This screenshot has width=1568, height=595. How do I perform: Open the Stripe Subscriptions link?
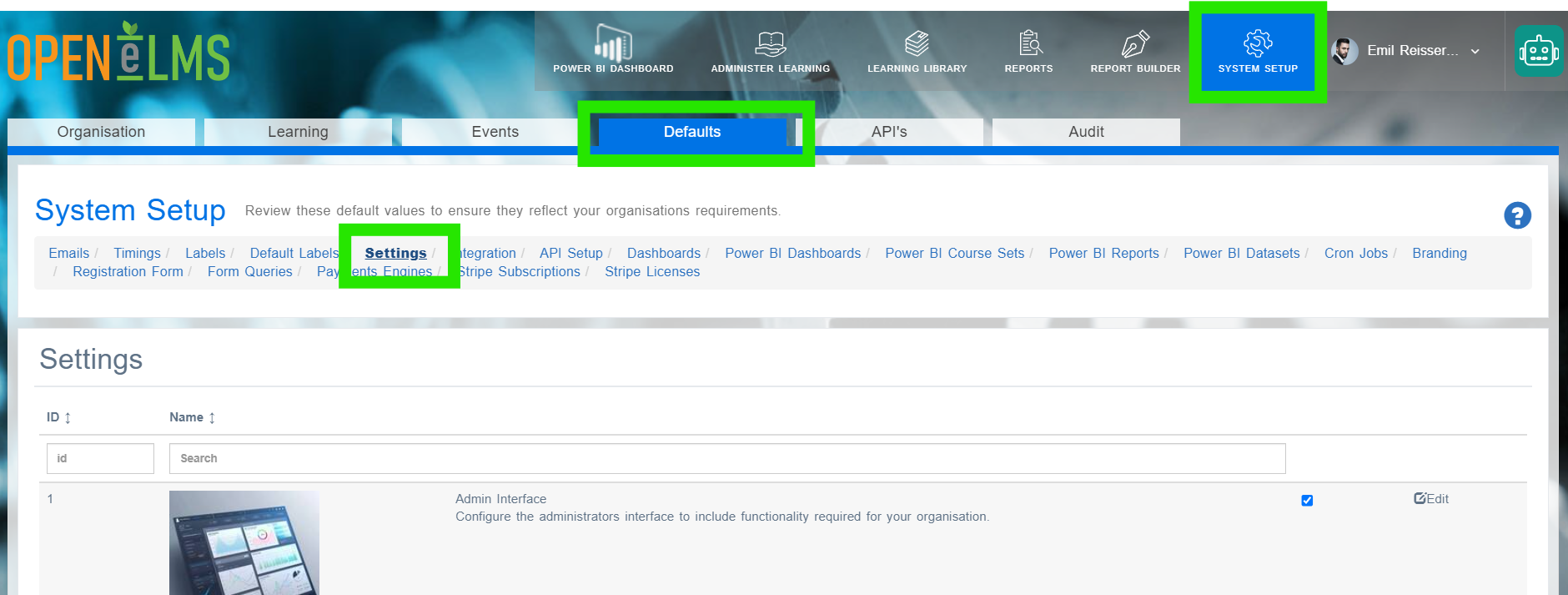[518, 271]
